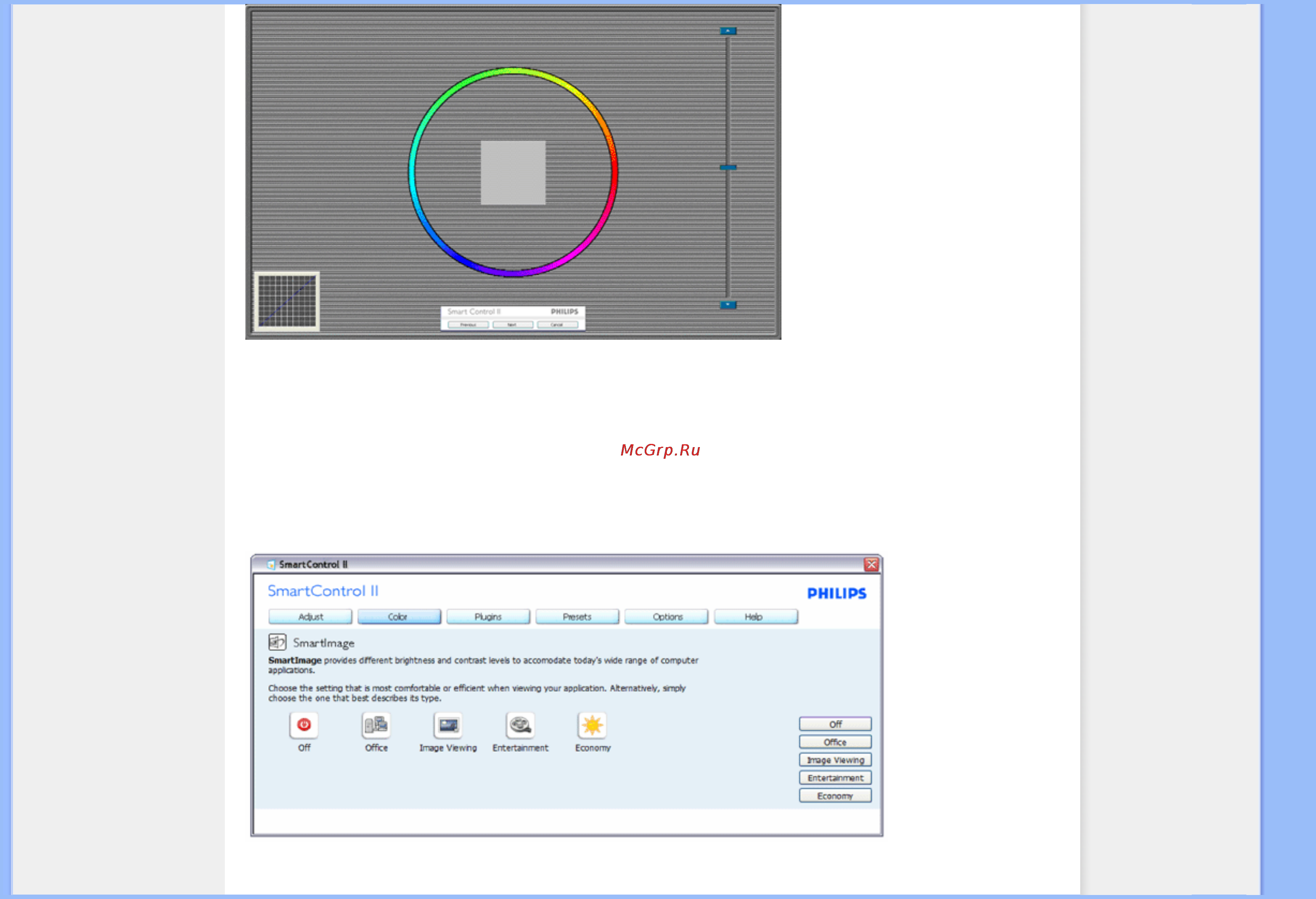Open the Plugins tab
Viewport: 1316px width, 899px height.
pyautogui.click(x=488, y=616)
